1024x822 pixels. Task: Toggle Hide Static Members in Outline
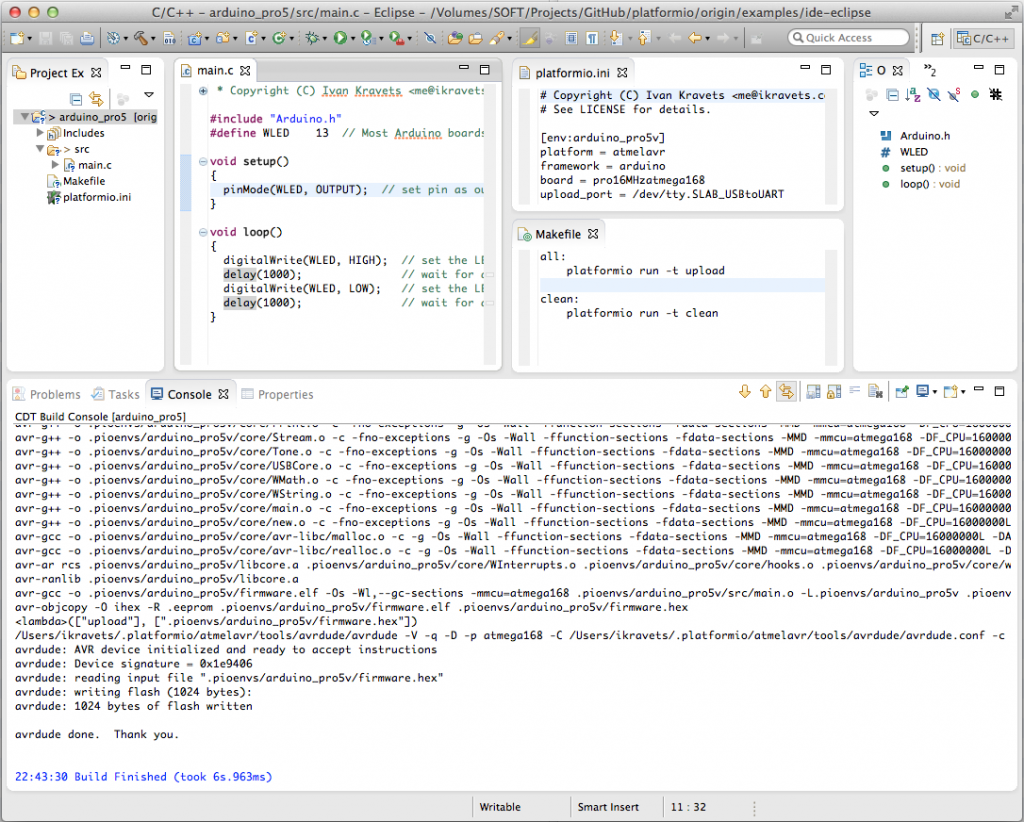click(954, 95)
